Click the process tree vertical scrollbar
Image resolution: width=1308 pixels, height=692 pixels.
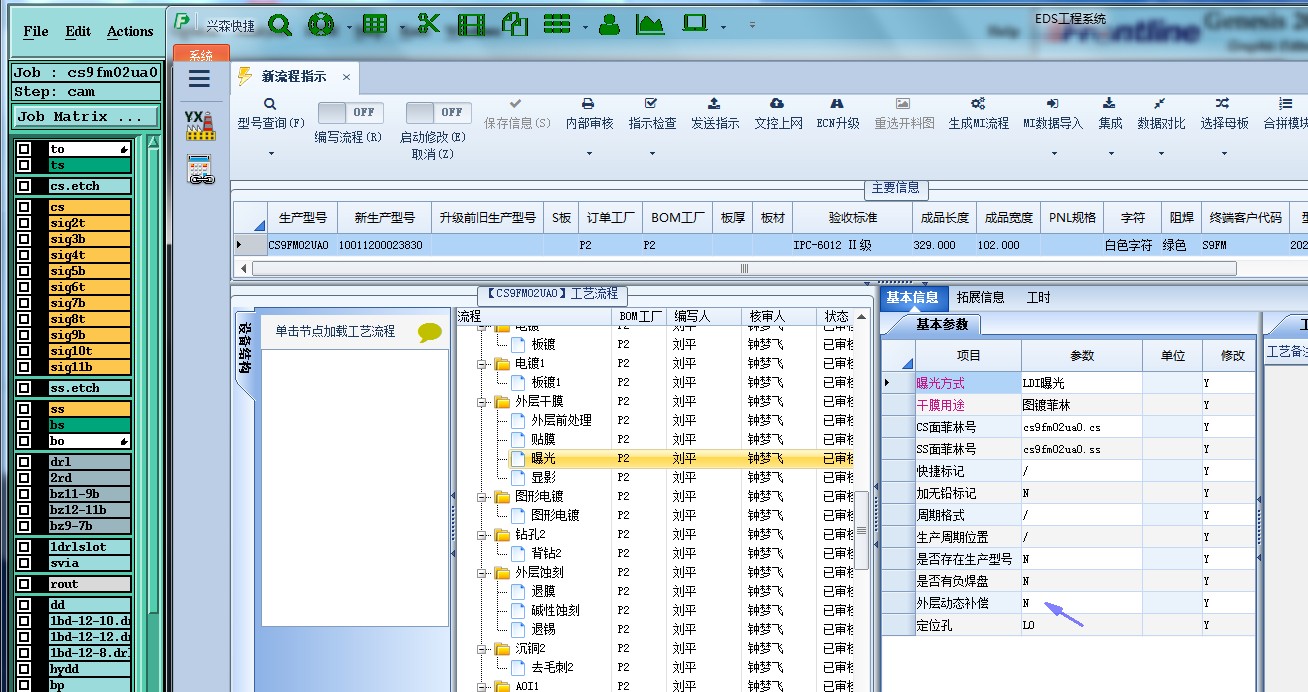tap(861, 531)
